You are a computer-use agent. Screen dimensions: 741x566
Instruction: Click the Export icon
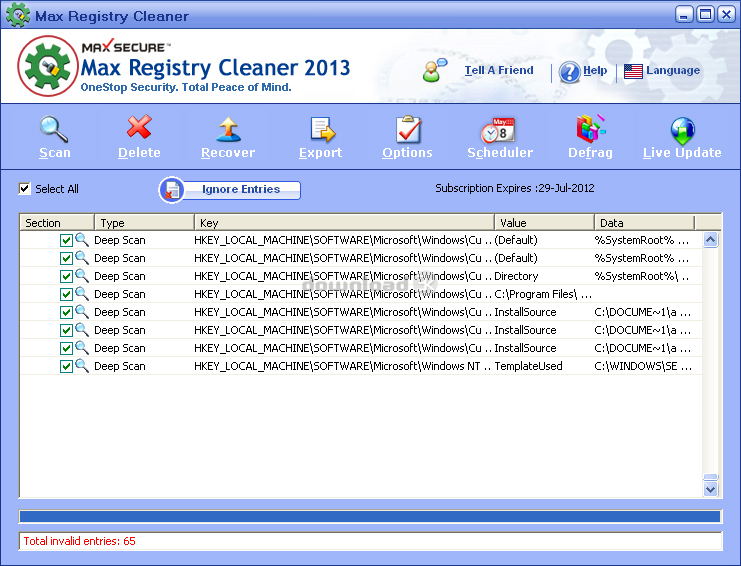point(321,130)
